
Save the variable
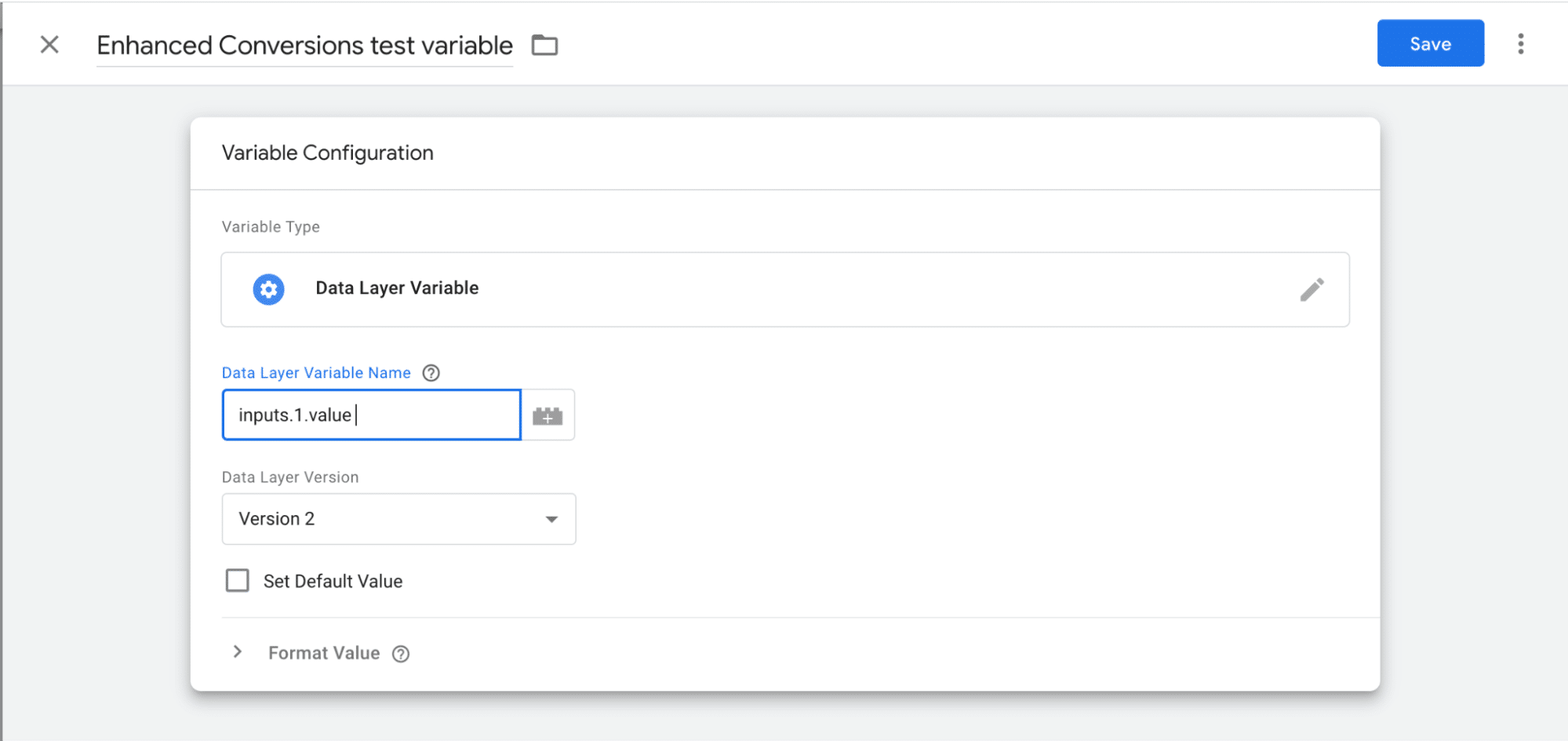(1429, 44)
